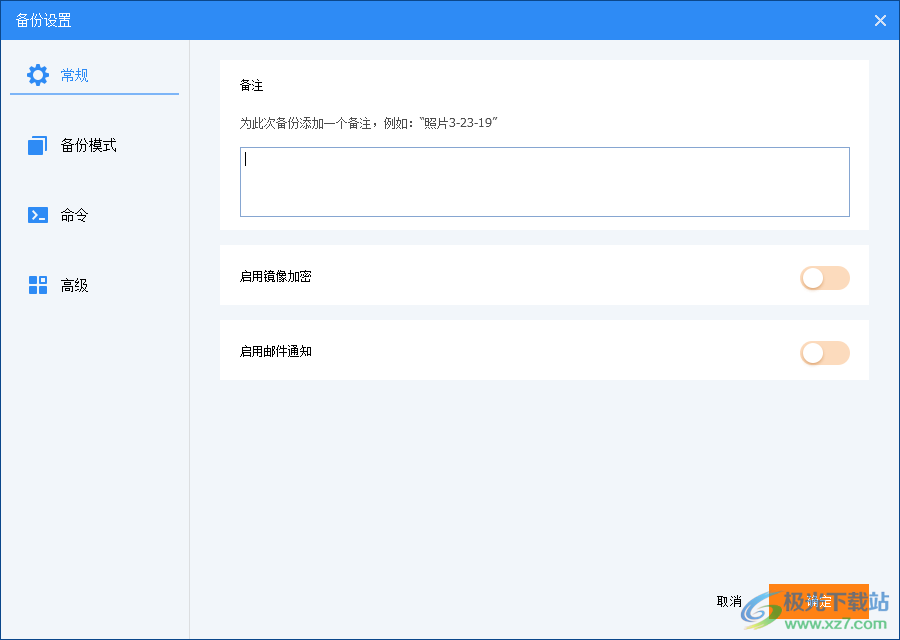Confirm with the orange 确定 button
Image resolution: width=900 pixels, height=640 pixels.
(818, 602)
